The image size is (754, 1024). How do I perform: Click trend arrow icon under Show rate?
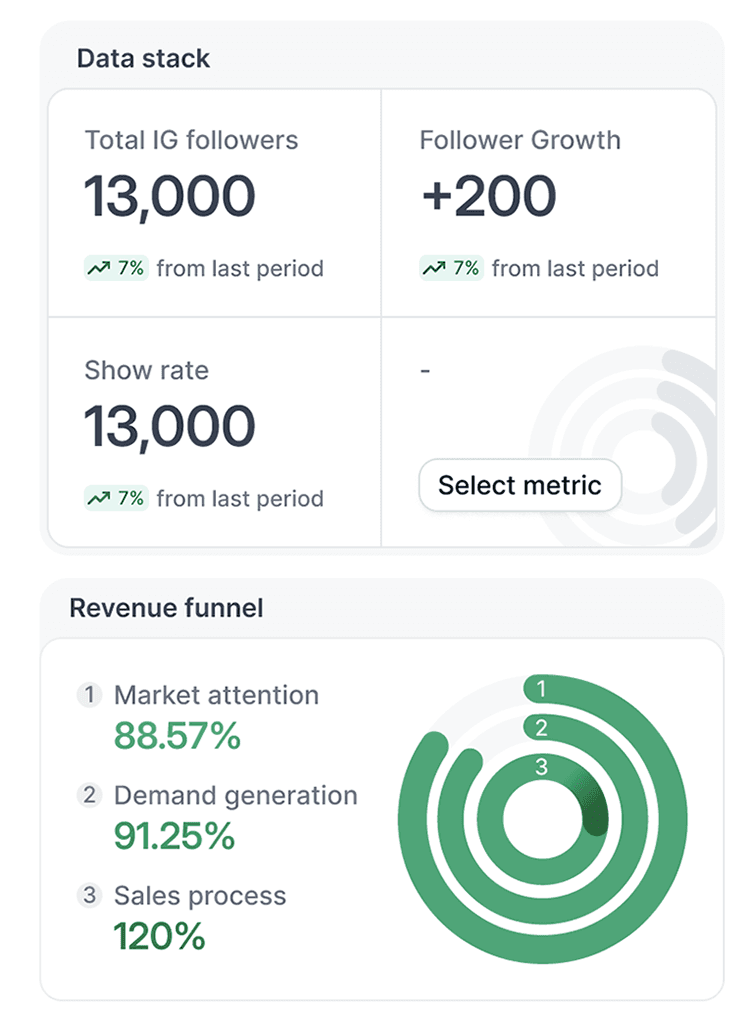tap(99, 499)
